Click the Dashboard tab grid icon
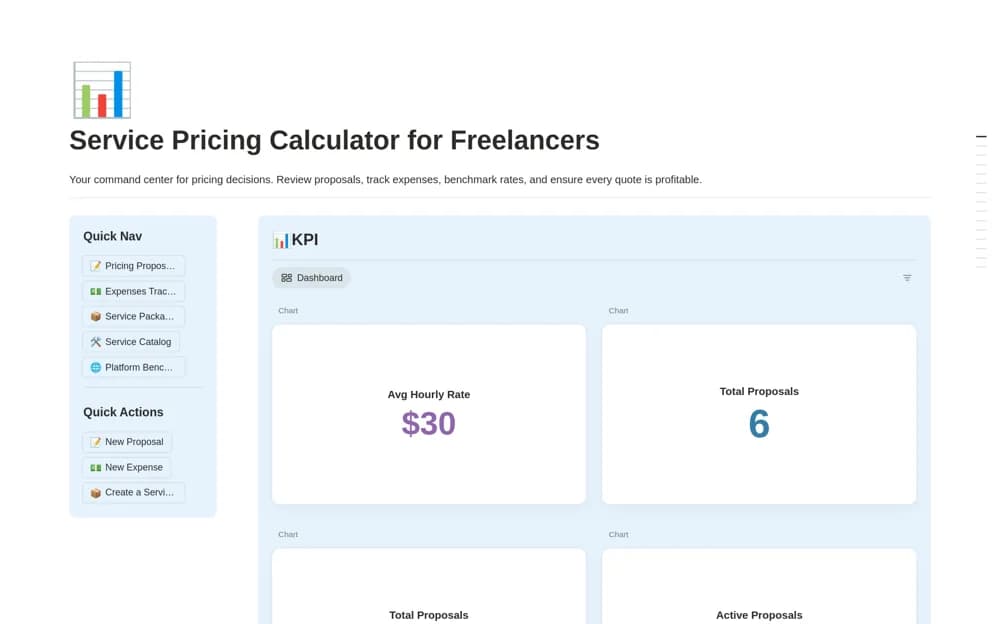This screenshot has height=624, width=1000. pos(286,278)
